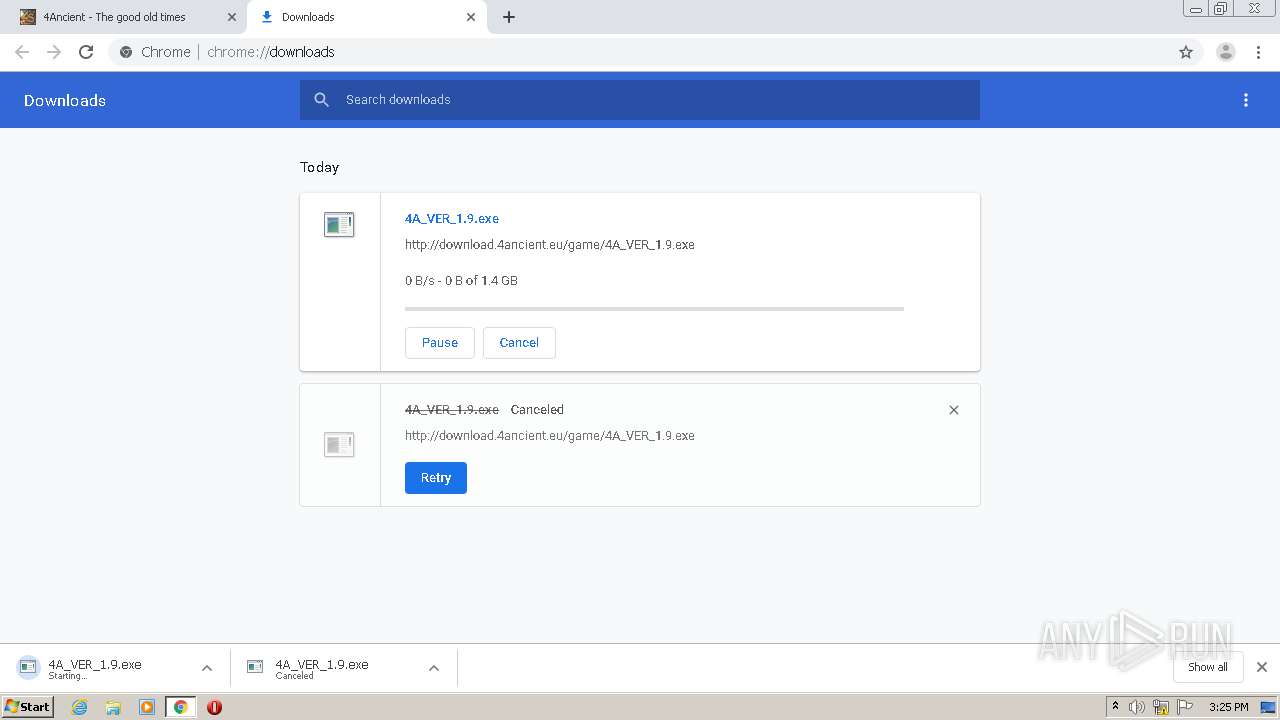
Task: Open a new browser tab
Action: [x=509, y=17]
